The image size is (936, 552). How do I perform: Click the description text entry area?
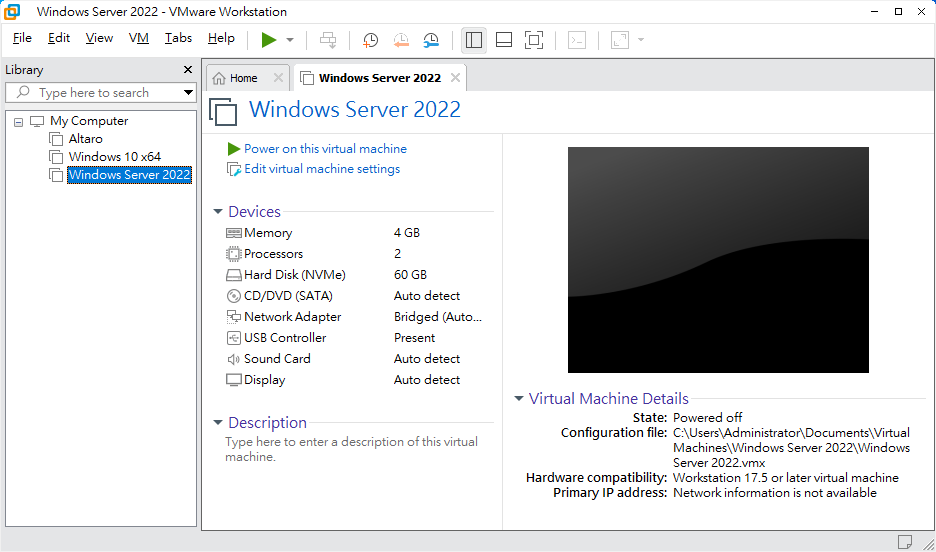(x=352, y=449)
